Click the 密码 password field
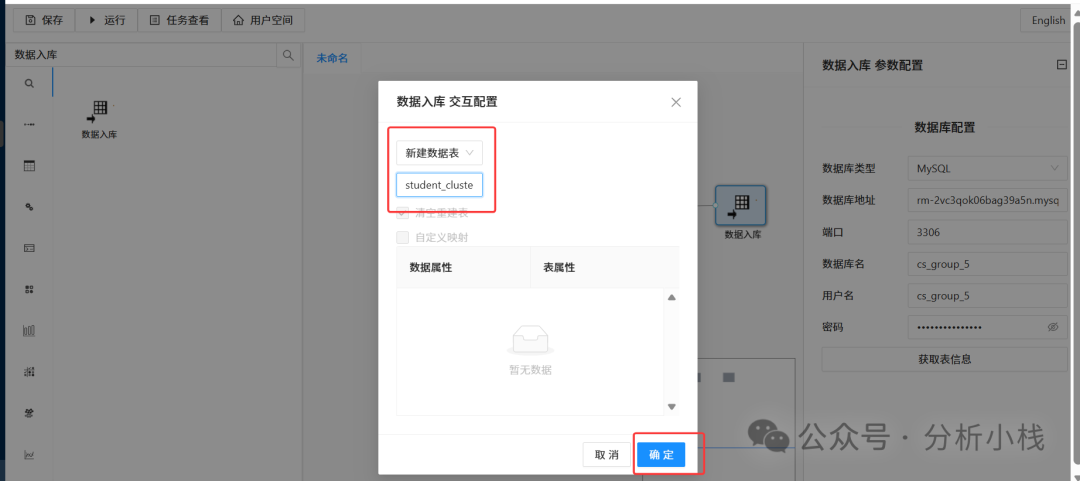The height and width of the screenshot is (481, 1080). [988, 327]
